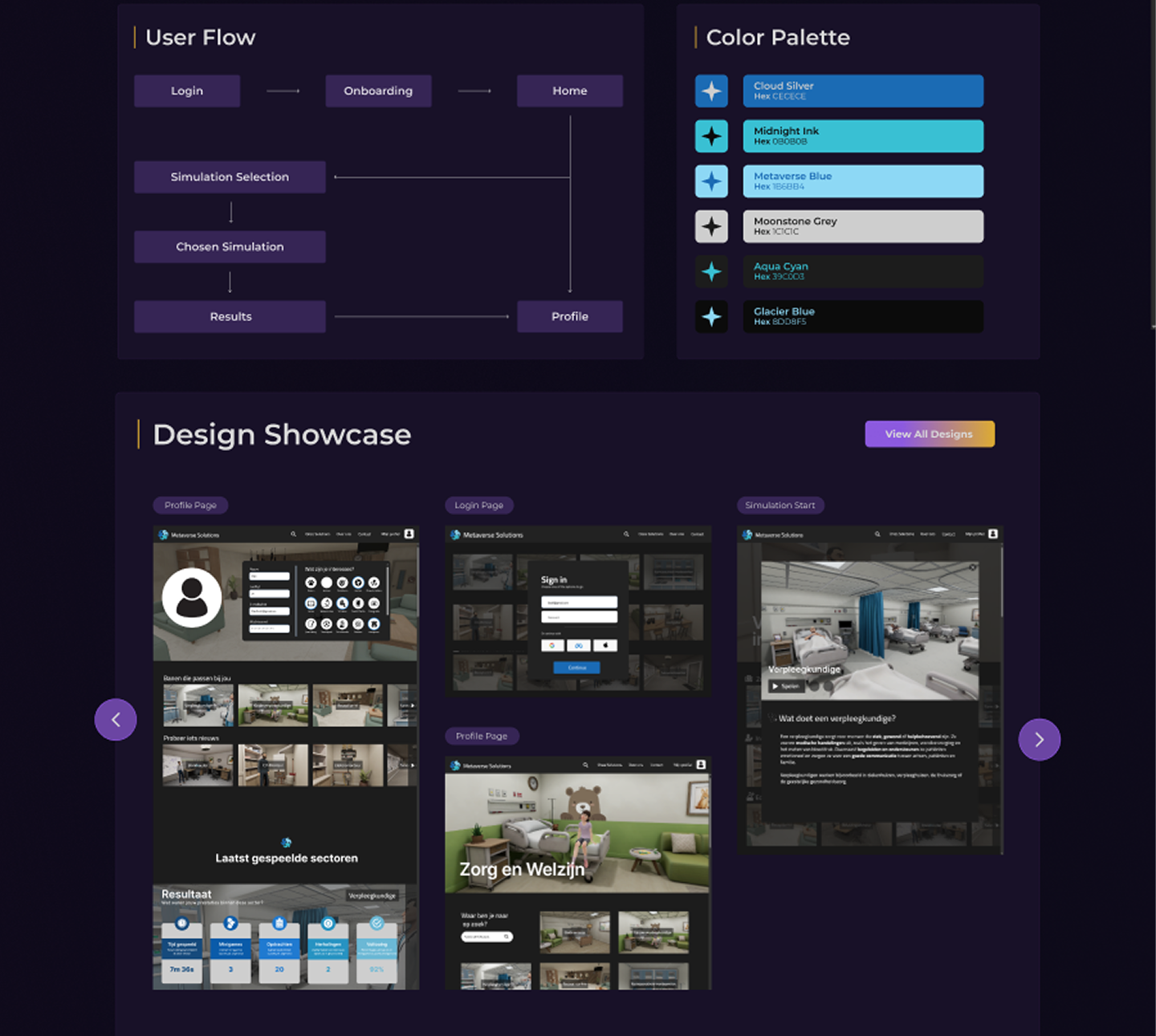The width and height of the screenshot is (1156, 1036).
Task: Open the Laatst gespeelde sectoren profile mockup
Action: tap(286, 758)
